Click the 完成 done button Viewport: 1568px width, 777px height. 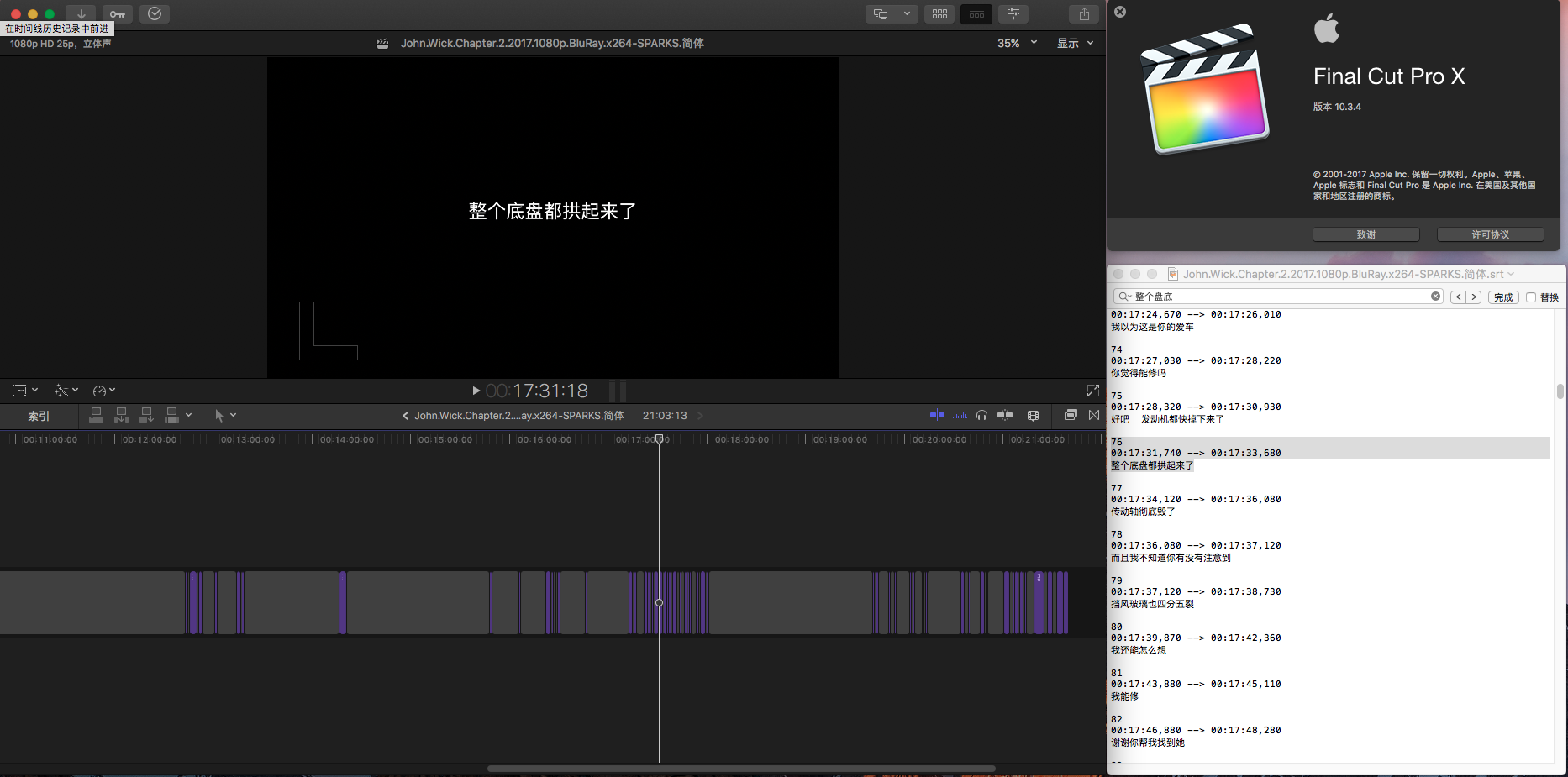tap(1503, 297)
